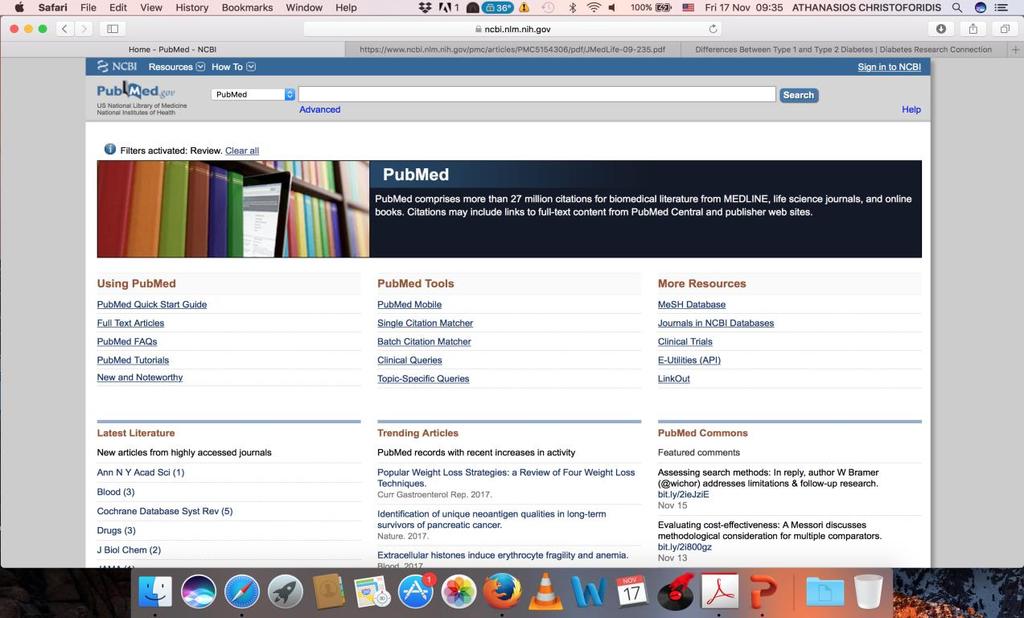
Task: Click the PubMed Search button
Action: [x=798, y=95]
